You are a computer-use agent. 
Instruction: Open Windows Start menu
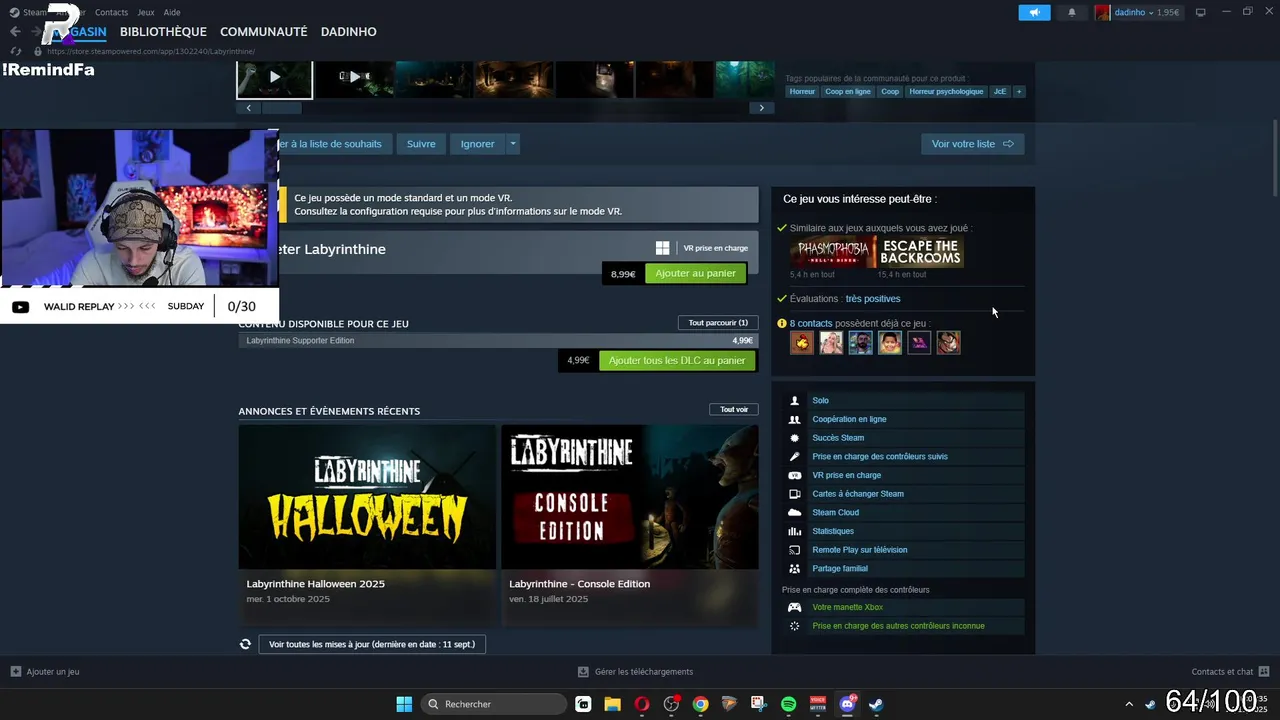pos(404,704)
